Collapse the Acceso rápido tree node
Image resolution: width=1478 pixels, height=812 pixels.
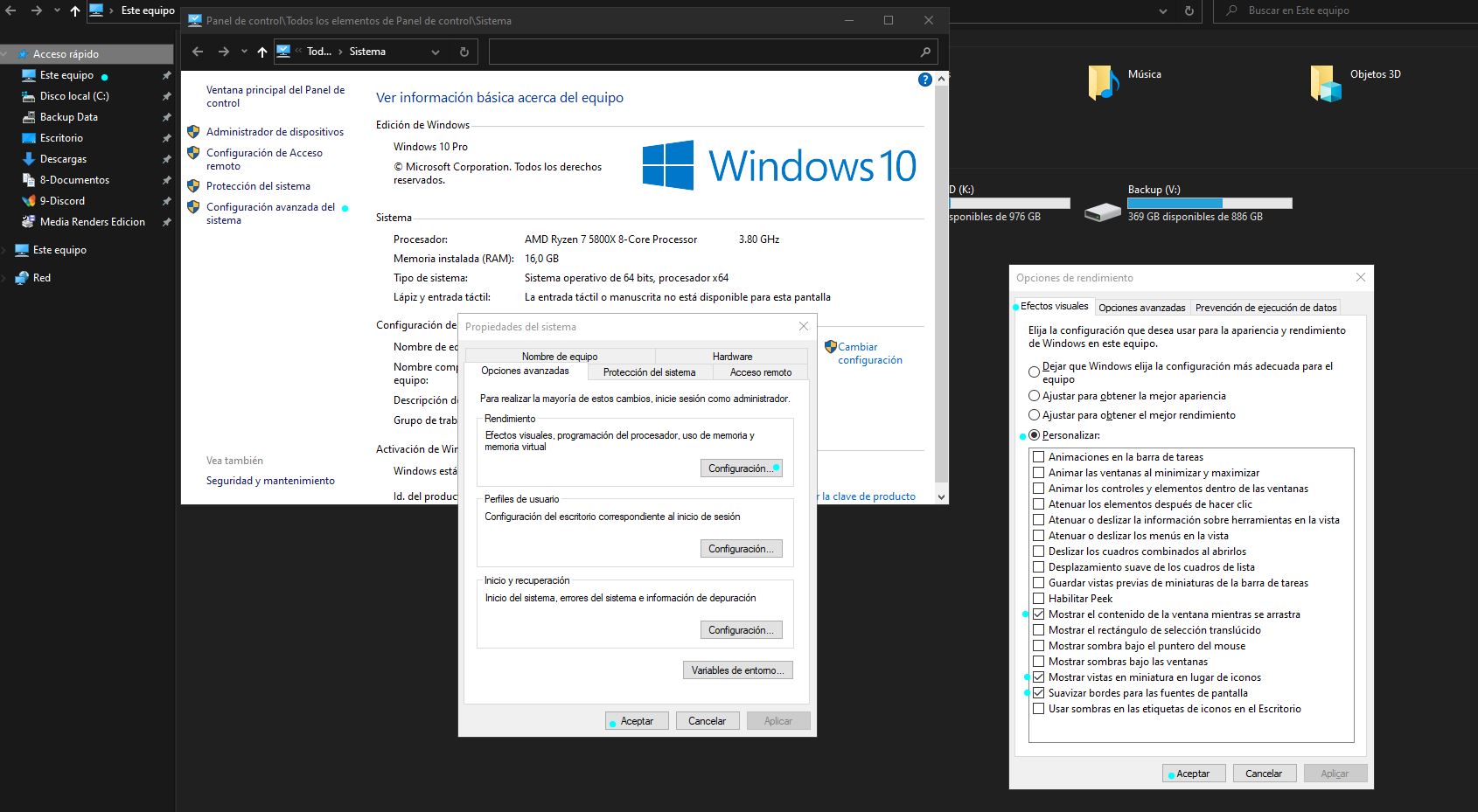pyautogui.click(x=5, y=54)
